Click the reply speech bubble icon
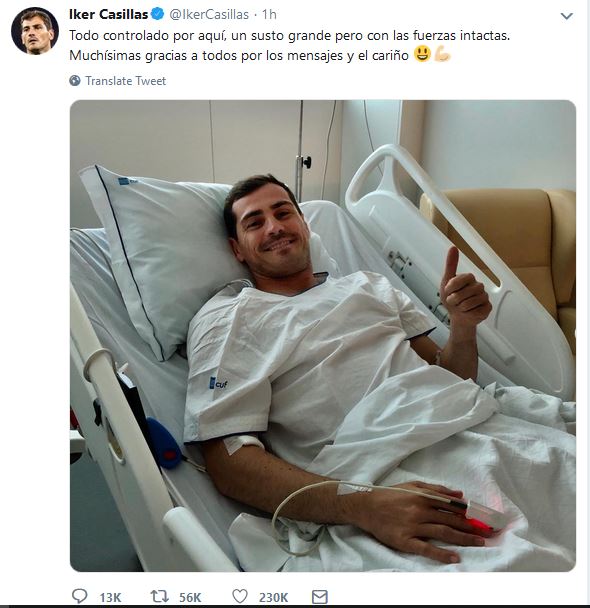The width and height of the screenshot is (590, 608). coord(80,596)
